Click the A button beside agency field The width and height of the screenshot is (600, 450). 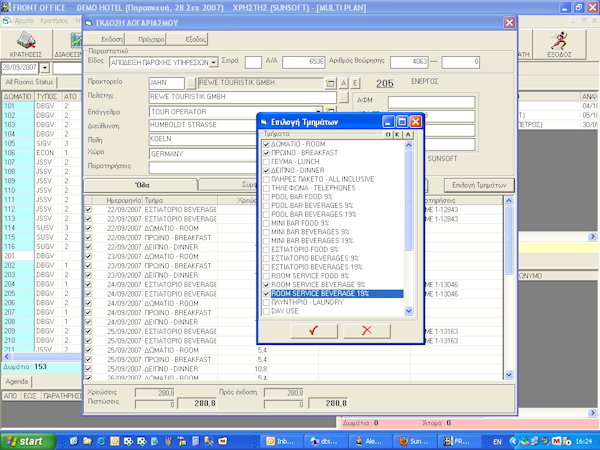click(x=343, y=83)
